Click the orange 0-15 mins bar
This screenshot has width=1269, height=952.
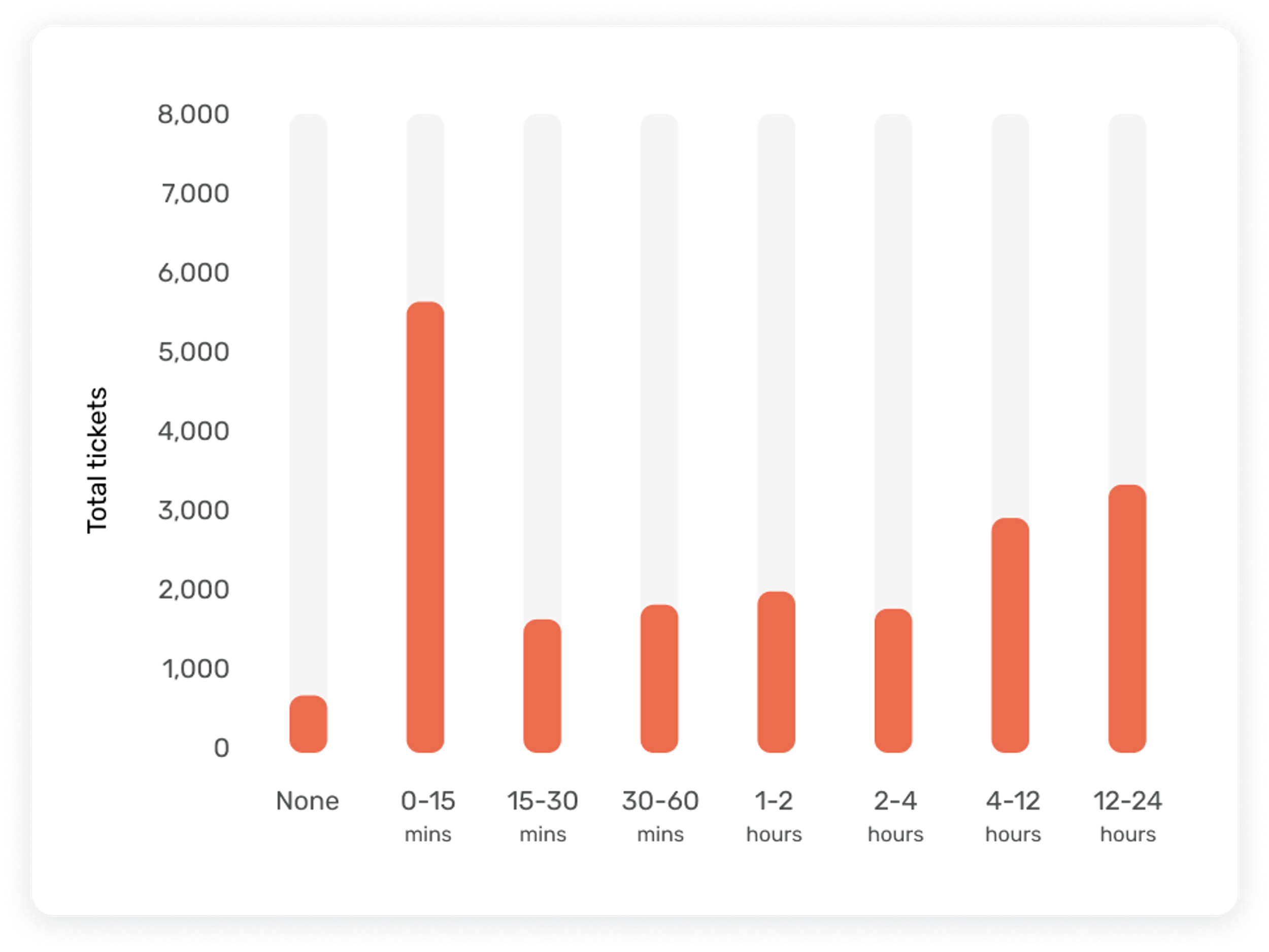[425, 526]
